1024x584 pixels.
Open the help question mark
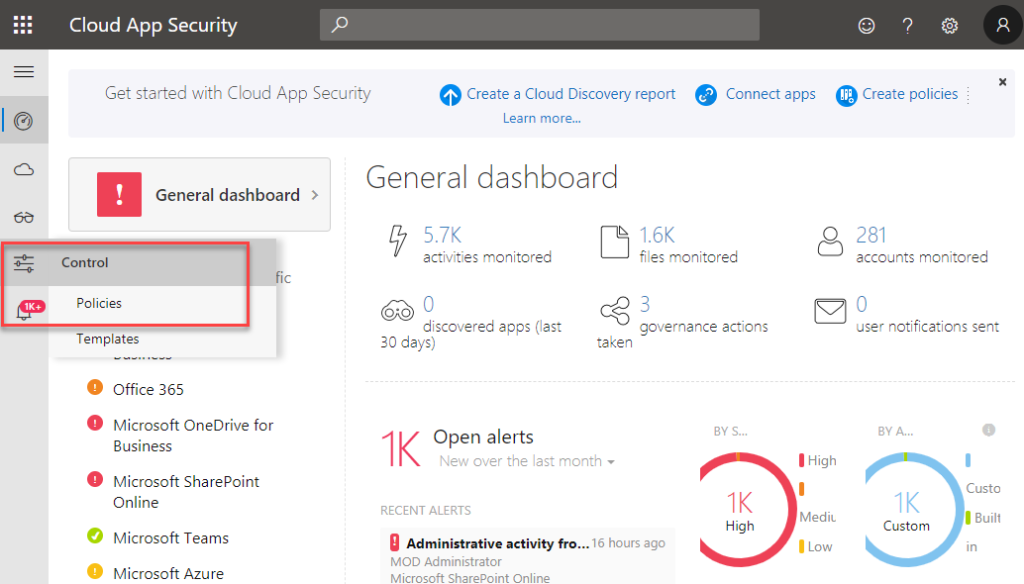pyautogui.click(x=907, y=25)
